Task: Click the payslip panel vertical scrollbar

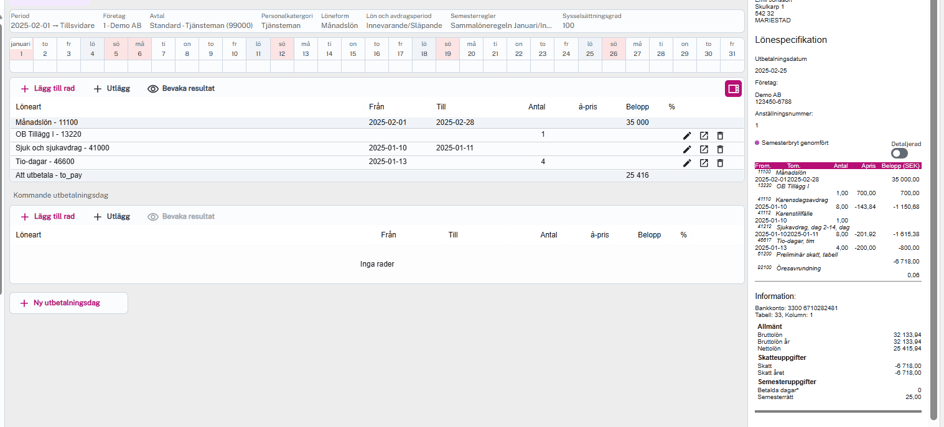Action: [934, 200]
